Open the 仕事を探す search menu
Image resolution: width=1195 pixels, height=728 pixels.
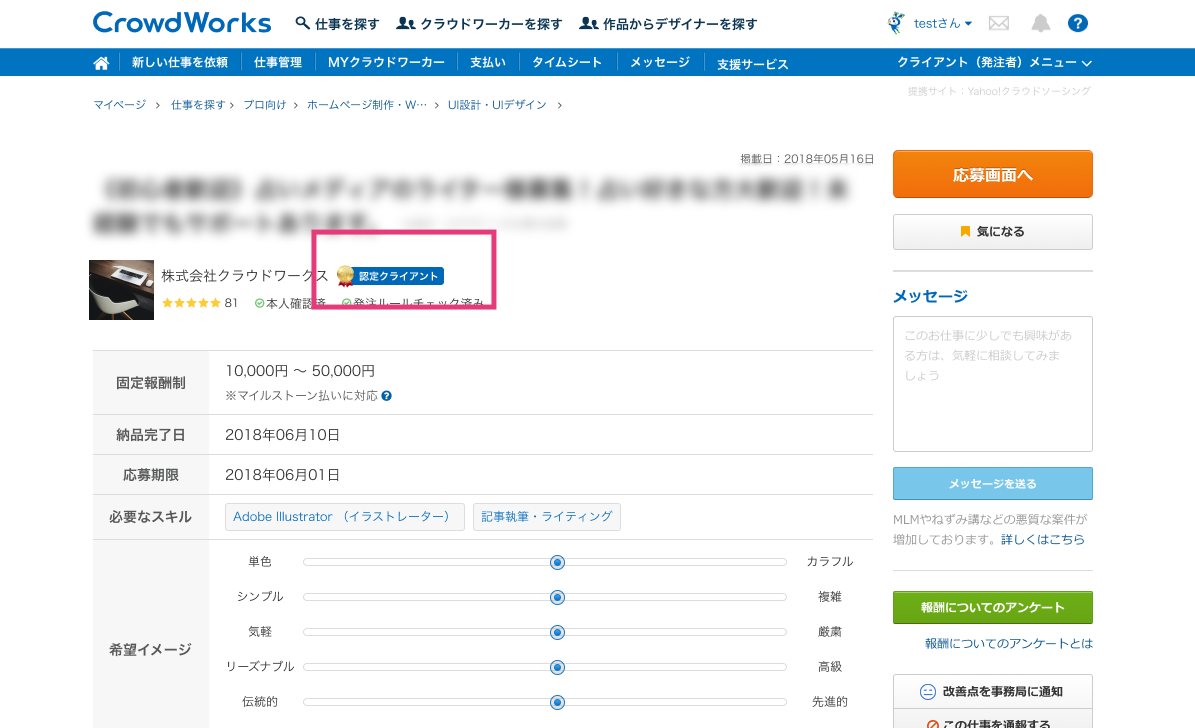click(338, 23)
